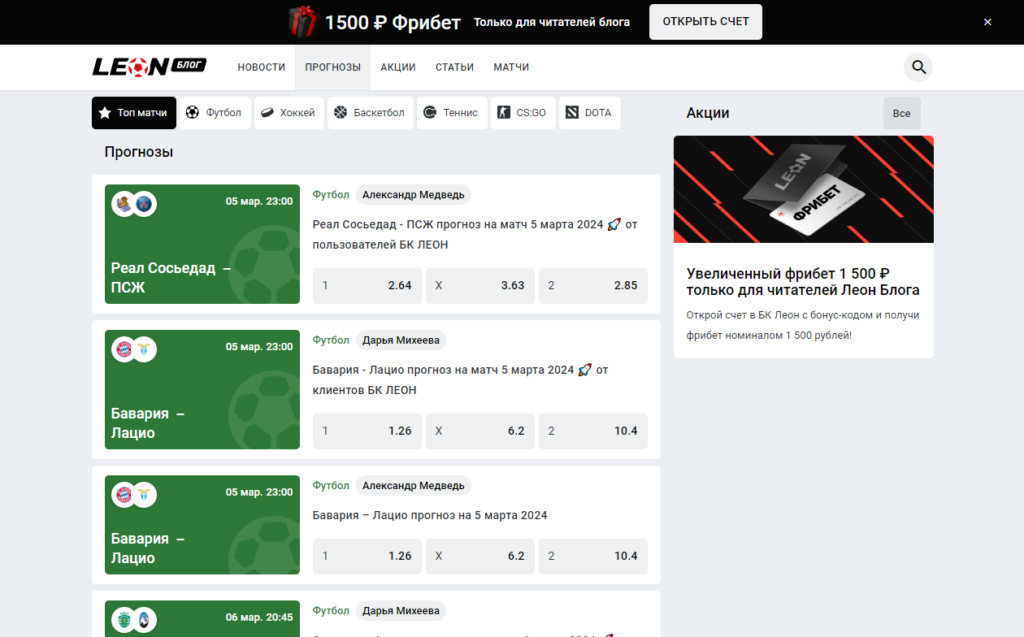Pick odds 2 at 2.85 for ПСЖ
Screen dimensions: 1024x637
click(x=593, y=286)
